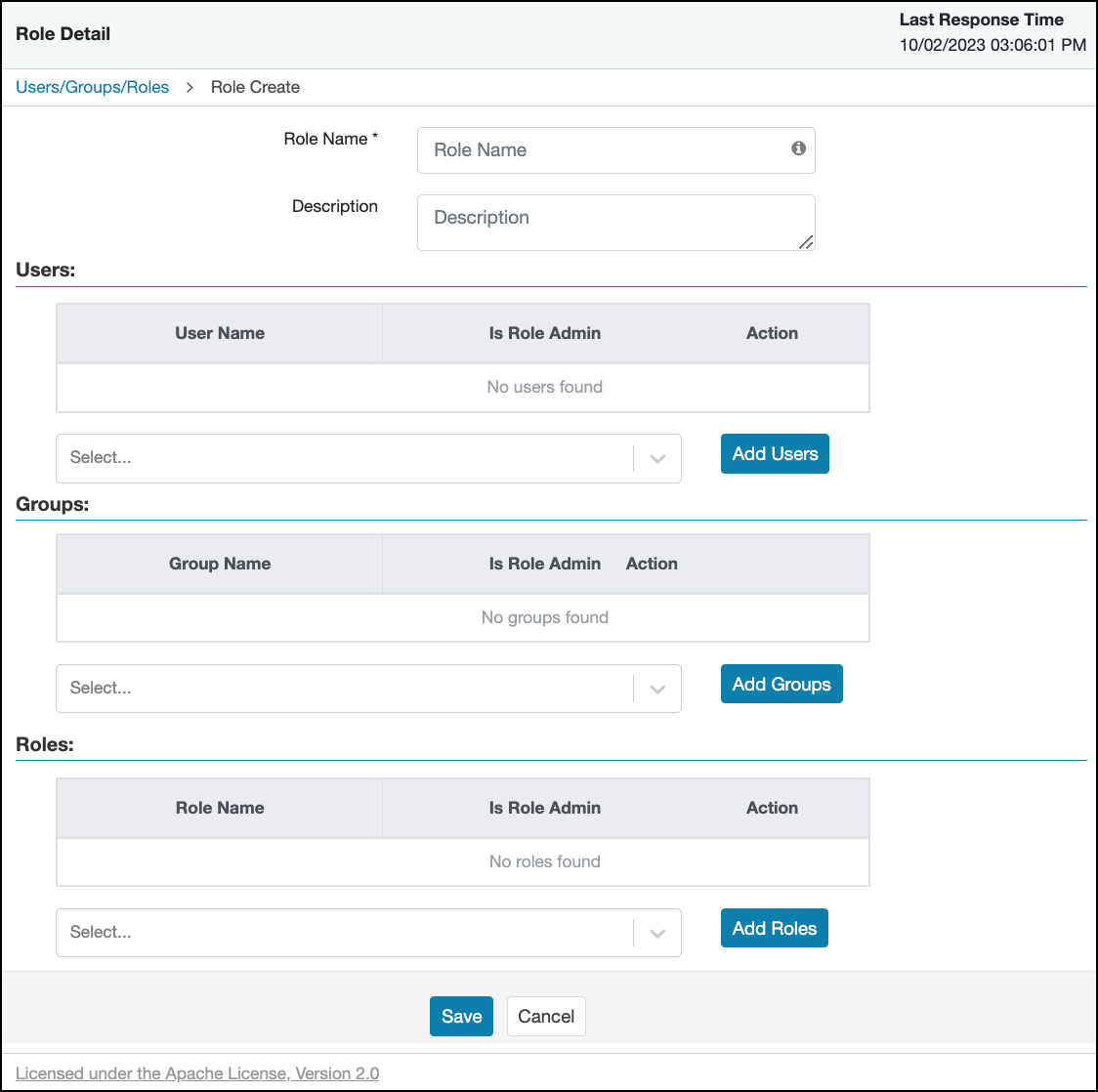The height and width of the screenshot is (1092, 1098).
Task: Click the Role Detail header title
Action: (63, 33)
